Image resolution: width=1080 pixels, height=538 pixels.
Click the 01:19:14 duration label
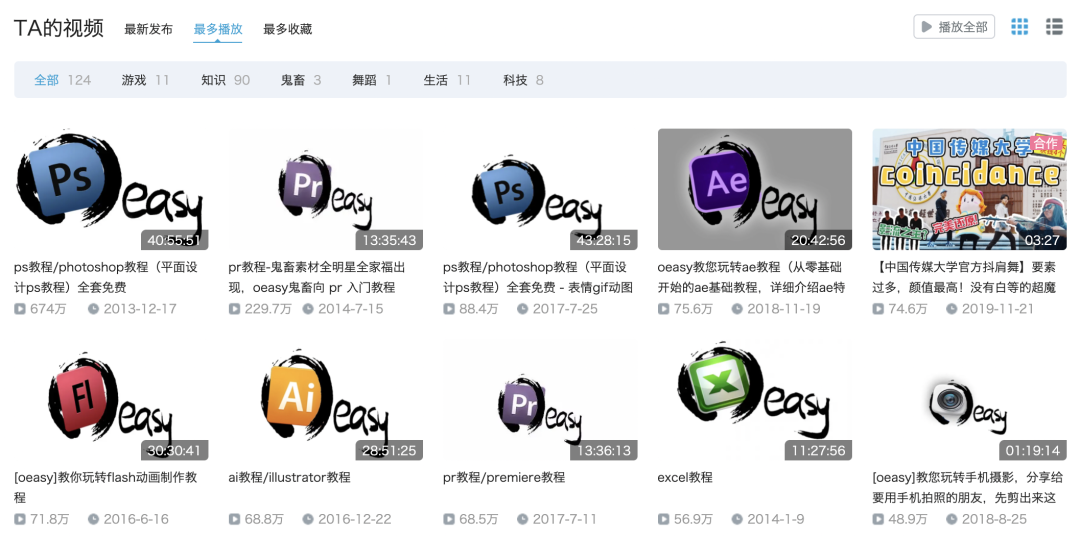[x=1033, y=451]
